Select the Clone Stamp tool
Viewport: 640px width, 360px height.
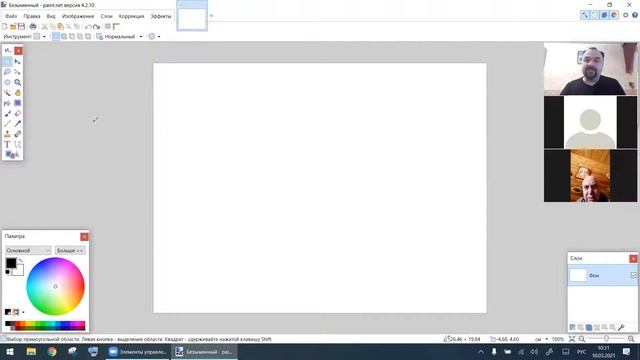click(7, 134)
